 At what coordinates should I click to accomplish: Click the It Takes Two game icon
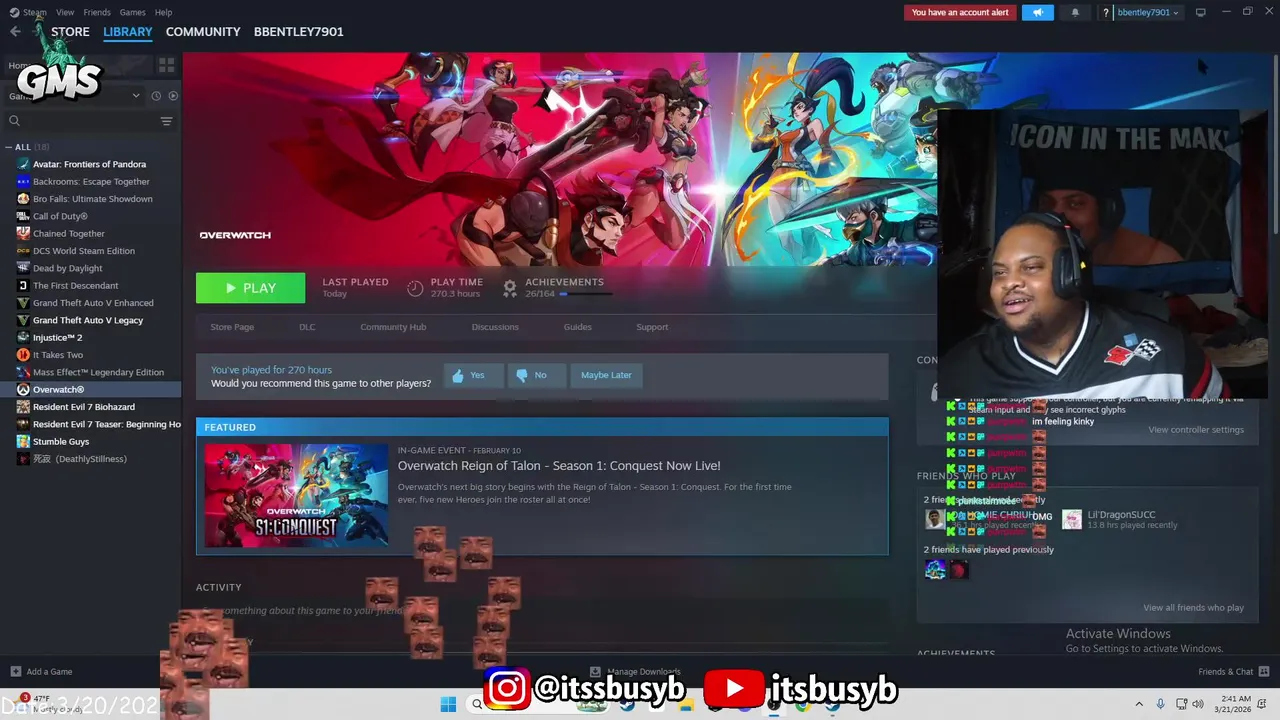pos(23,355)
